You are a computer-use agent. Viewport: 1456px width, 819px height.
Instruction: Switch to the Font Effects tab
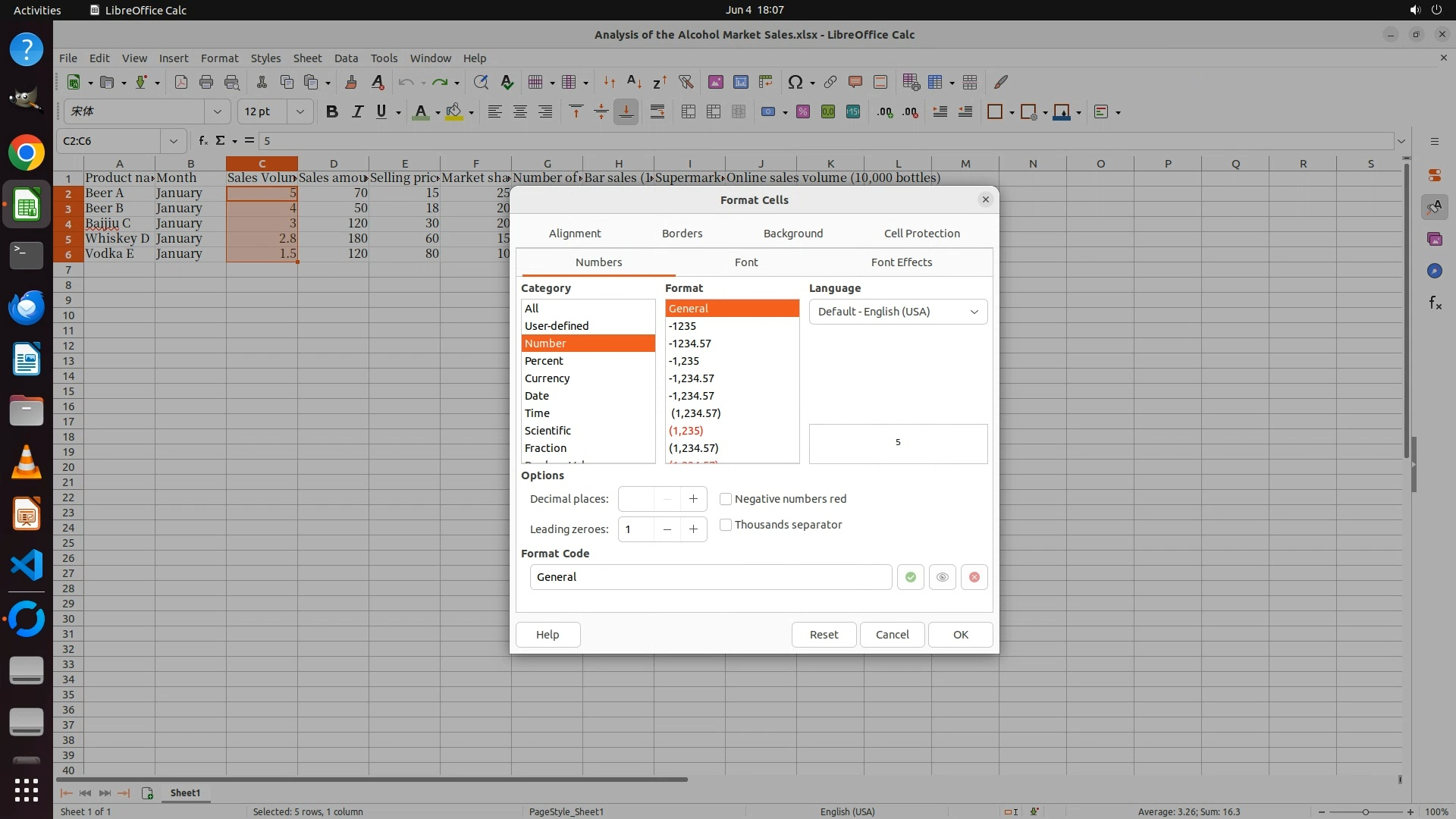pos(901,262)
